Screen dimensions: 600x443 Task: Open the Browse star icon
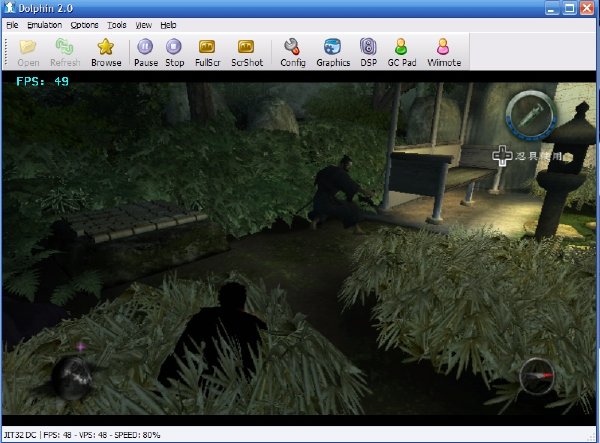point(106,52)
